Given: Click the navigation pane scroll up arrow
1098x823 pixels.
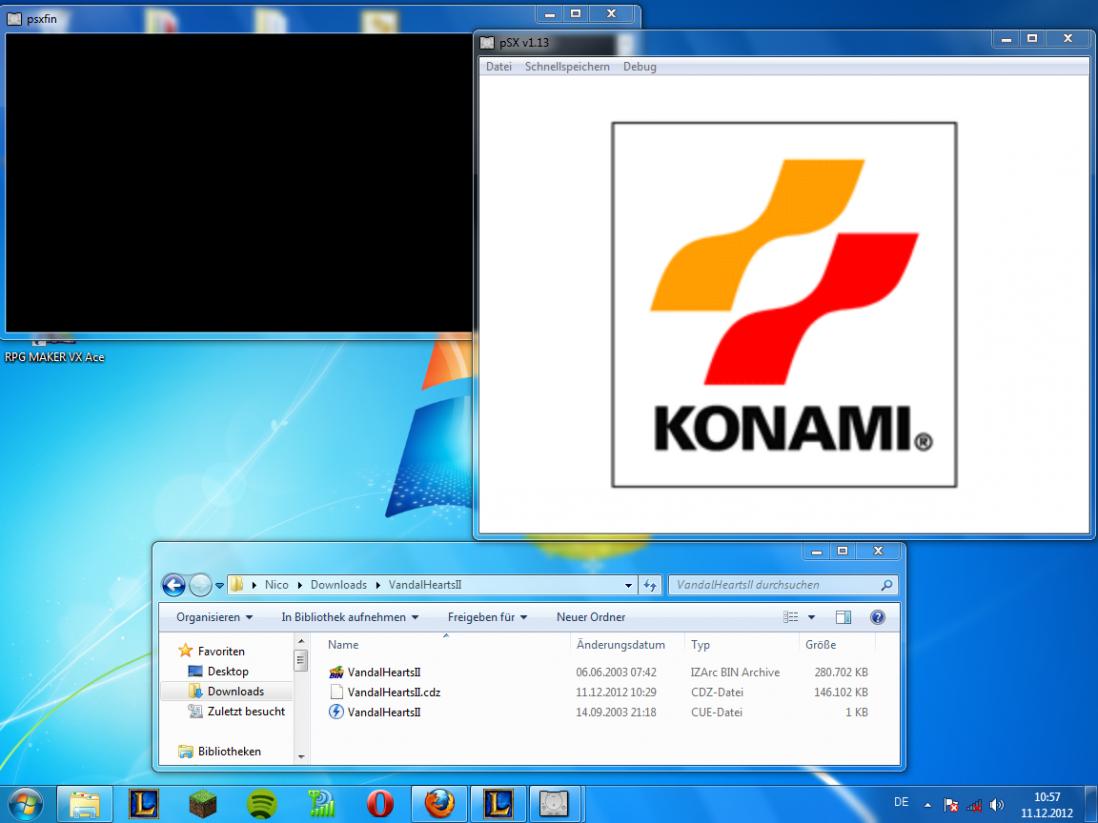Looking at the screenshot, I should [301, 641].
